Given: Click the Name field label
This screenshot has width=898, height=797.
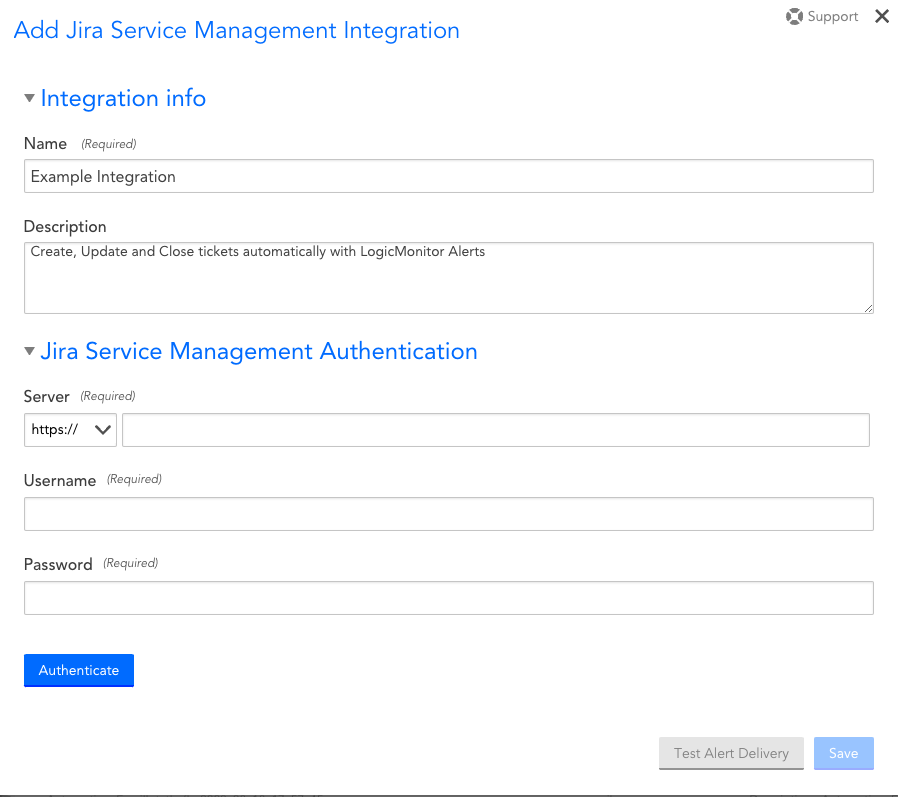Looking at the screenshot, I should 45,144.
